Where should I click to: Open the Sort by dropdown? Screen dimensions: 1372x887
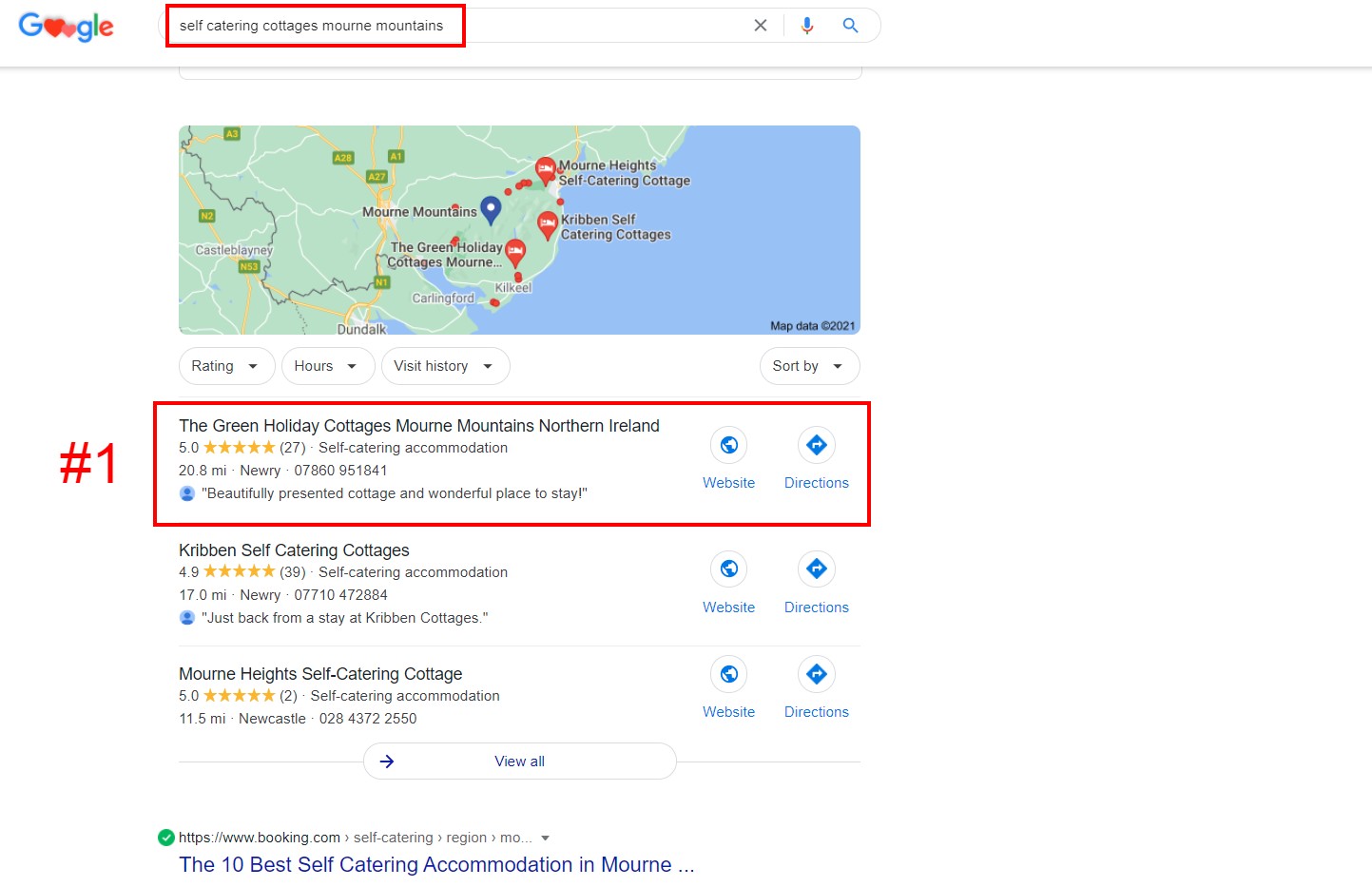(x=809, y=366)
